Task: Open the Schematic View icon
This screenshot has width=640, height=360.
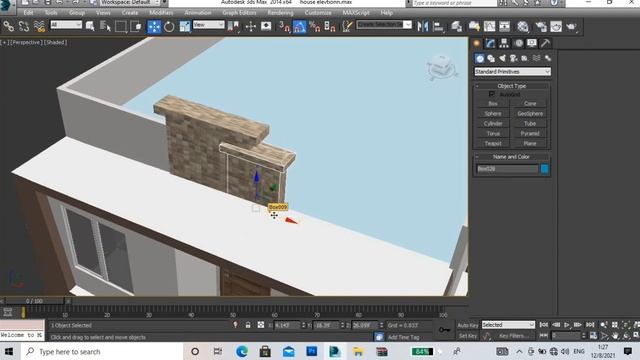Action: [505, 27]
